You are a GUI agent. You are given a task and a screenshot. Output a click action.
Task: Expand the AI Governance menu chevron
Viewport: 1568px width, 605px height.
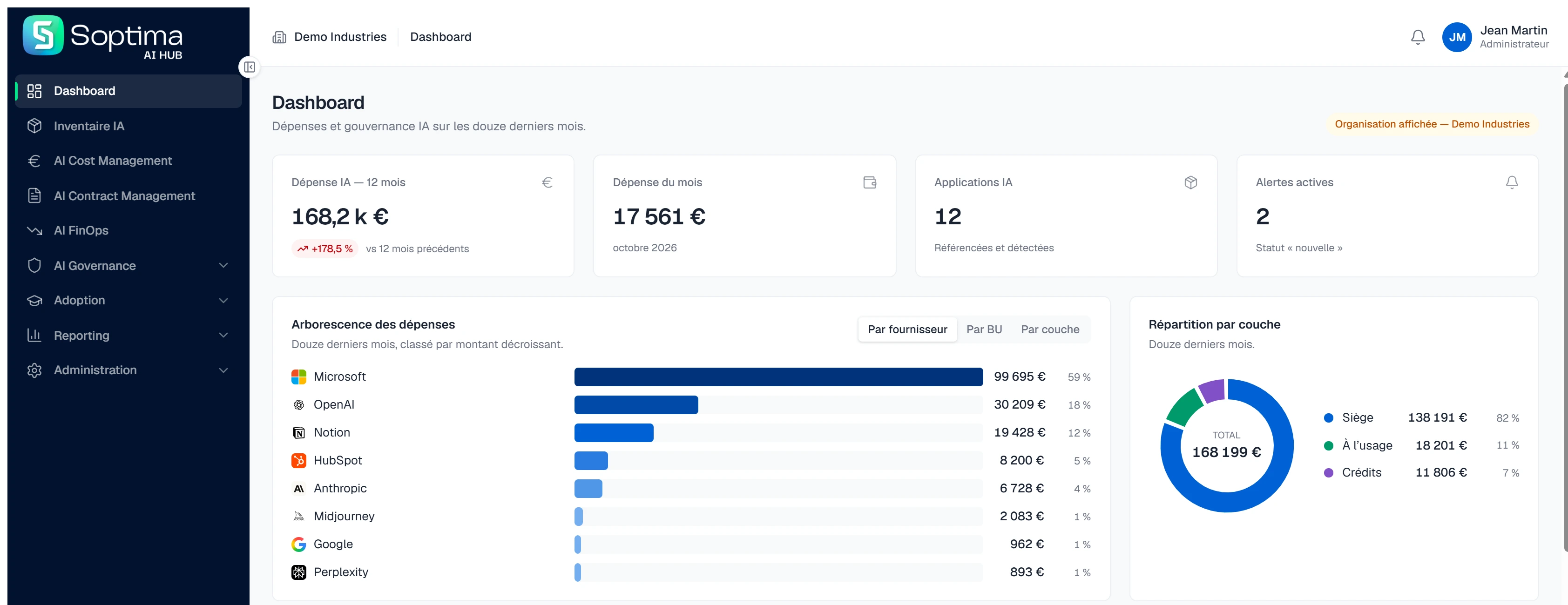223,265
